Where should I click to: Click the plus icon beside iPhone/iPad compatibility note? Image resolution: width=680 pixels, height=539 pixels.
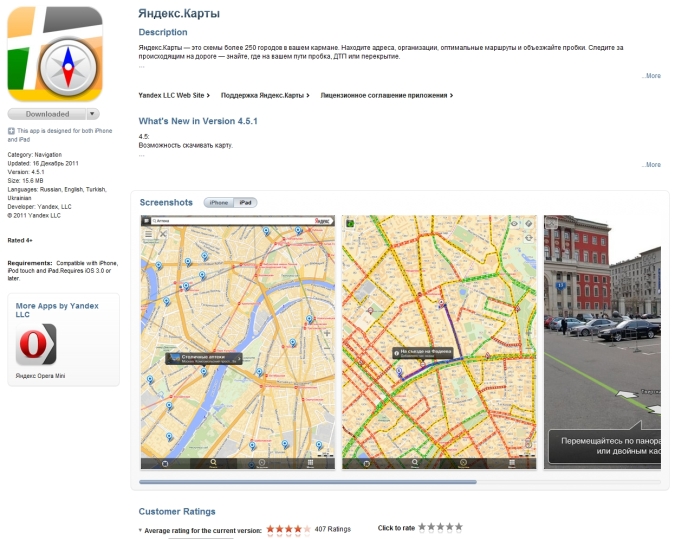[11, 131]
